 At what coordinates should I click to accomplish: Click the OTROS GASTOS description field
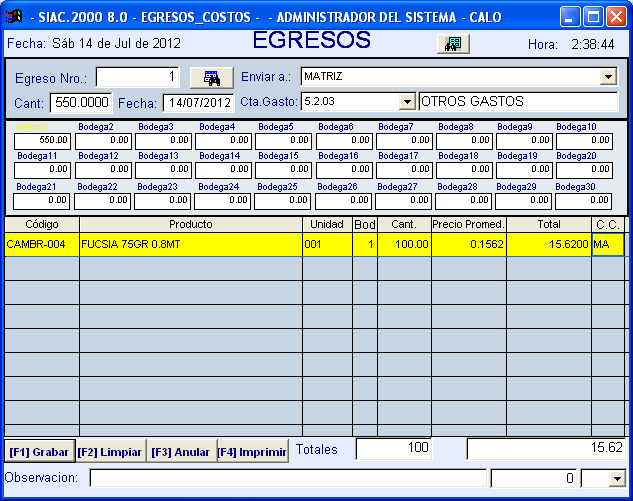pos(517,101)
